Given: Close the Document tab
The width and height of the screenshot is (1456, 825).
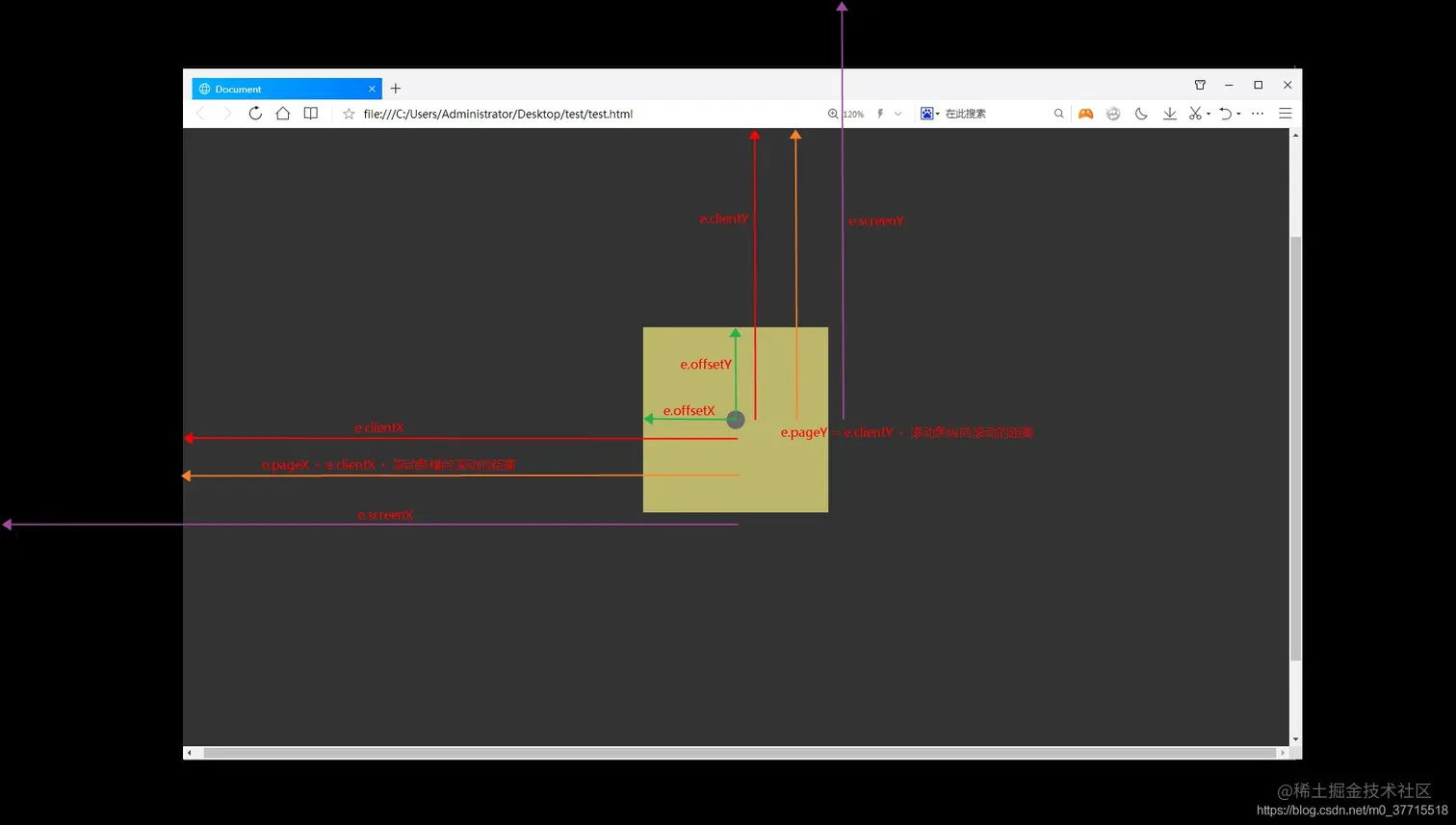Looking at the screenshot, I should [x=372, y=89].
